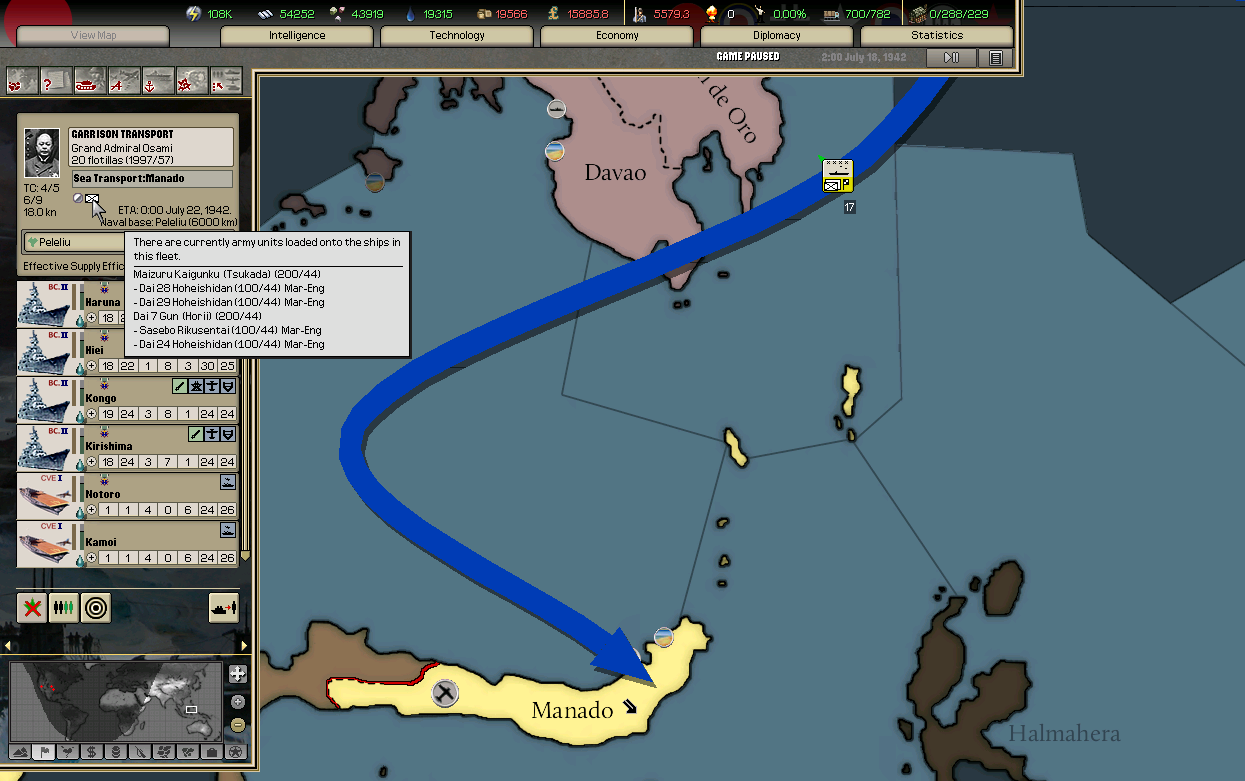Open the Peleliu naval base dropdown
1245x781 pixels.
coord(70,242)
